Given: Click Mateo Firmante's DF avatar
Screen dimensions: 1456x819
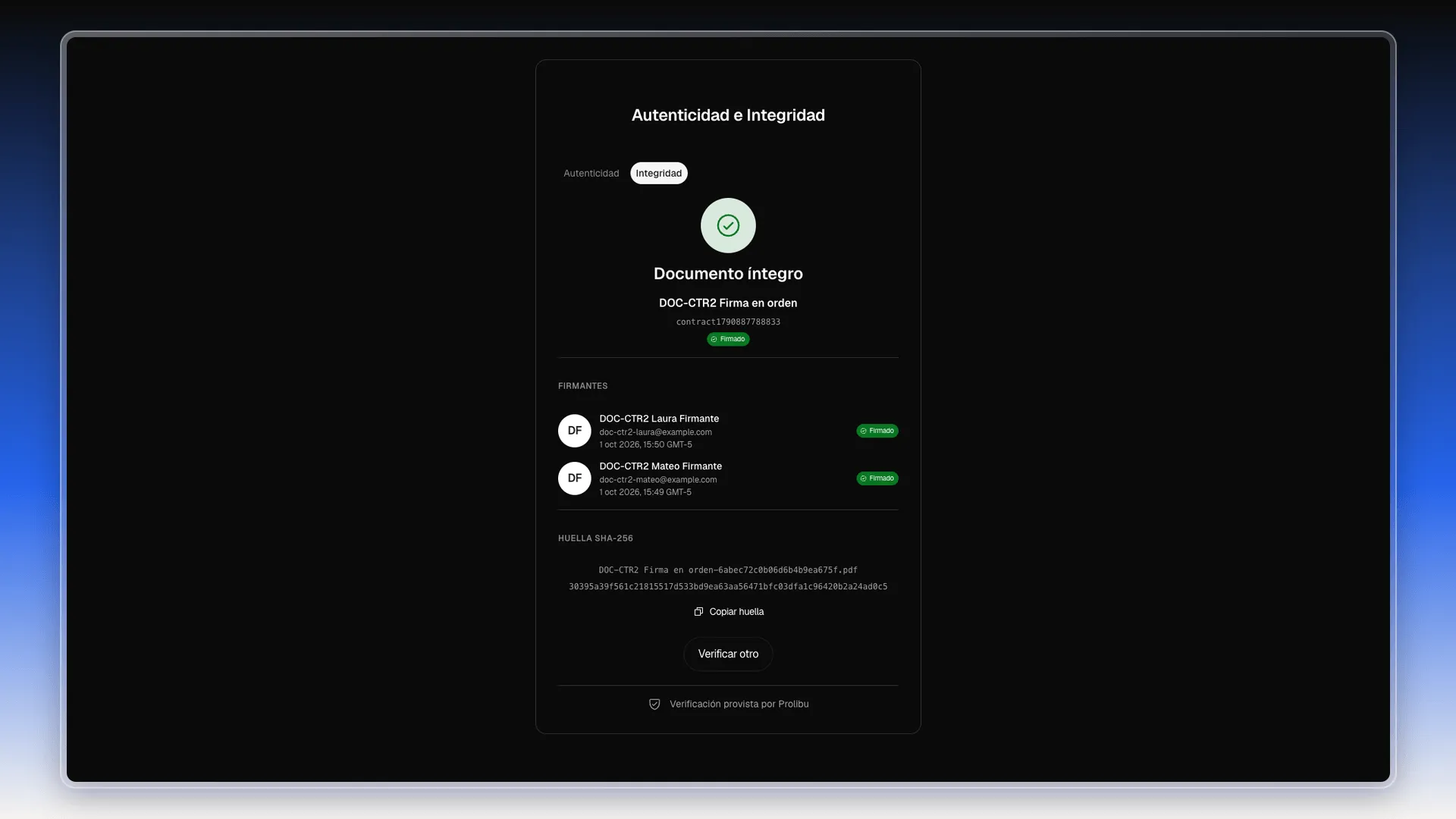Looking at the screenshot, I should tap(575, 479).
